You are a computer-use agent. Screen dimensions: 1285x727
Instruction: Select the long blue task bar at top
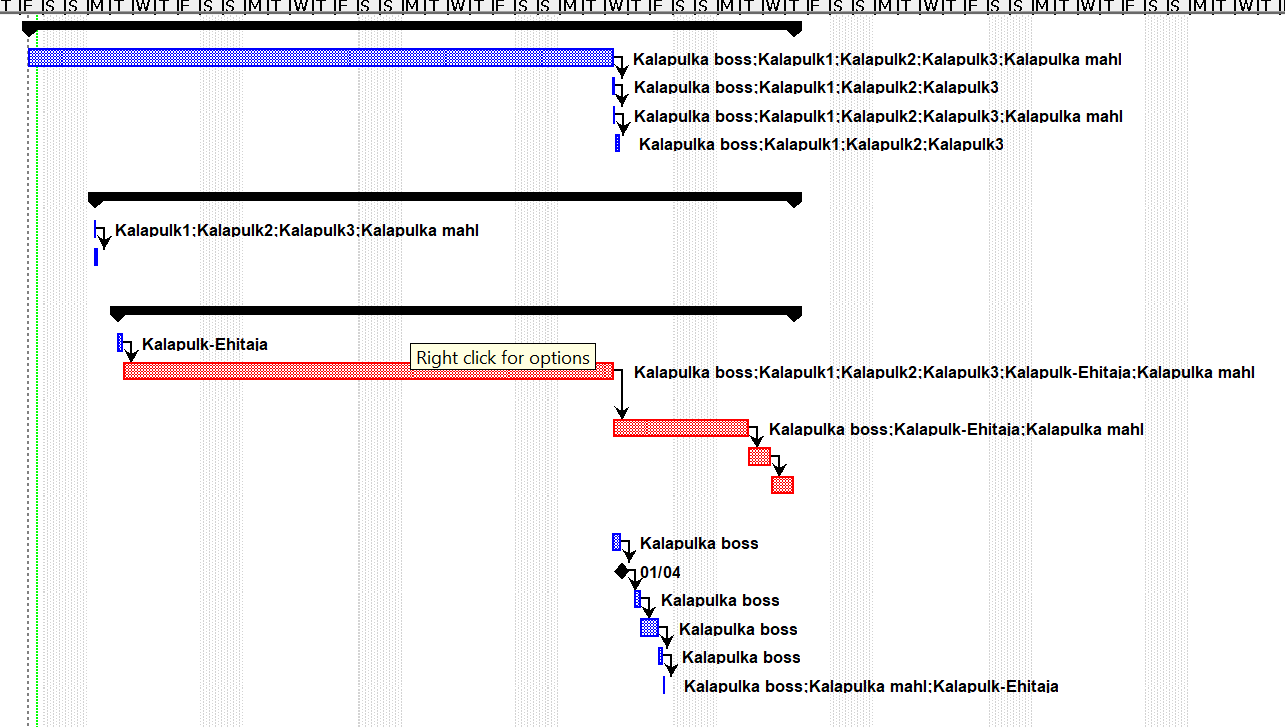pyautogui.click(x=320, y=58)
